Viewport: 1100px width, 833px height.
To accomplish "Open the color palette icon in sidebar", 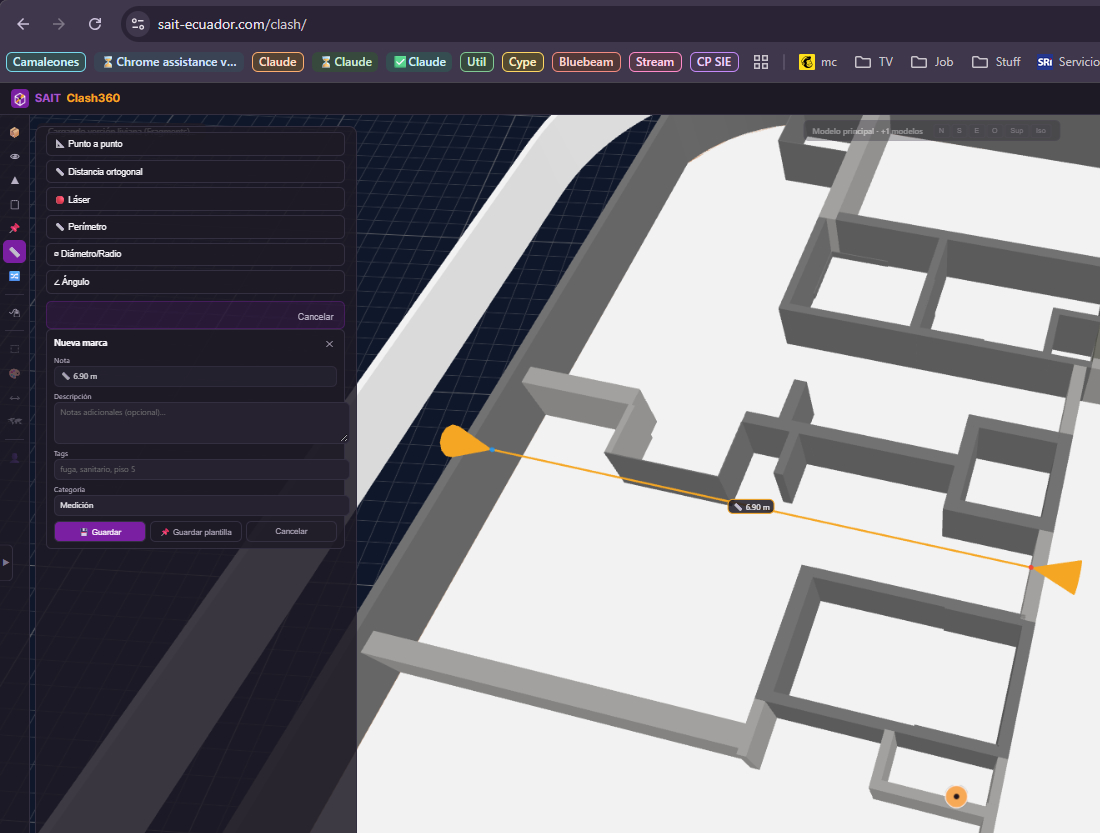I will (x=14, y=373).
